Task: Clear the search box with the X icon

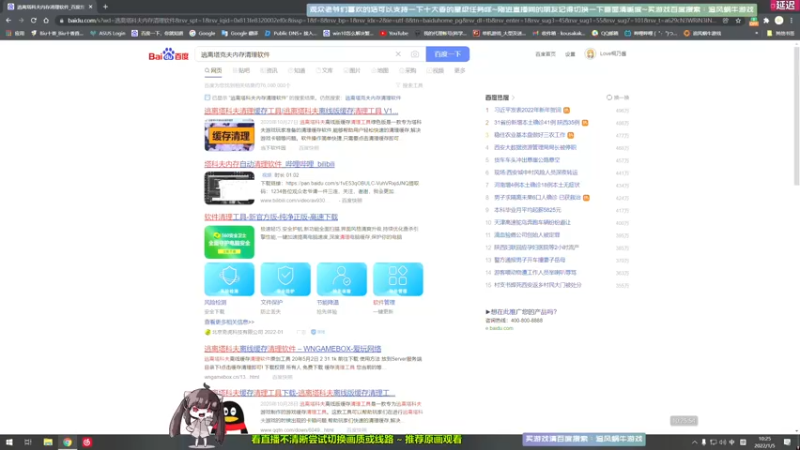Action: tap(398, 54)
